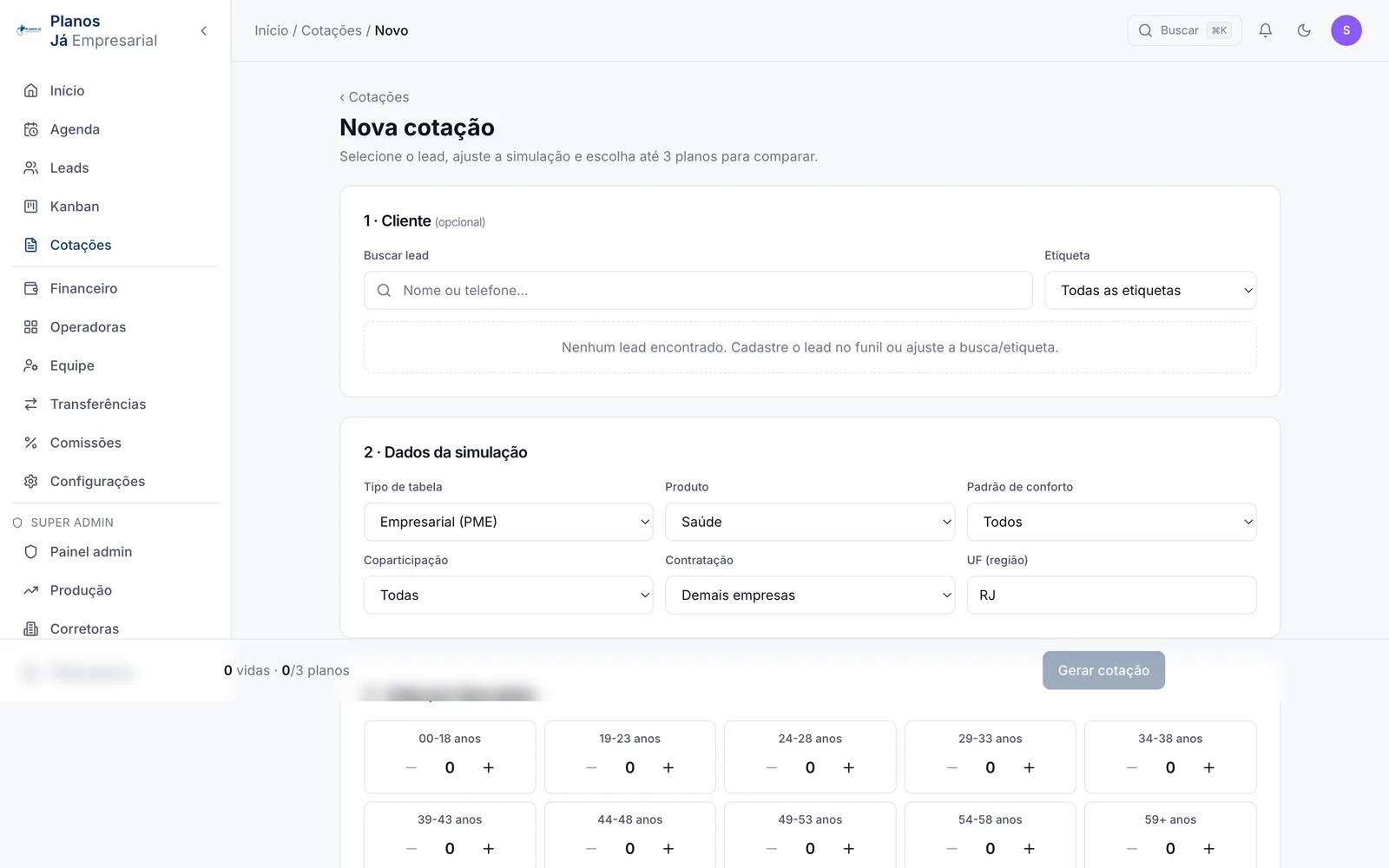This screenshot has height=868, width=1389.
Task: Open notifications bell icon
Action: point(1266,30)
